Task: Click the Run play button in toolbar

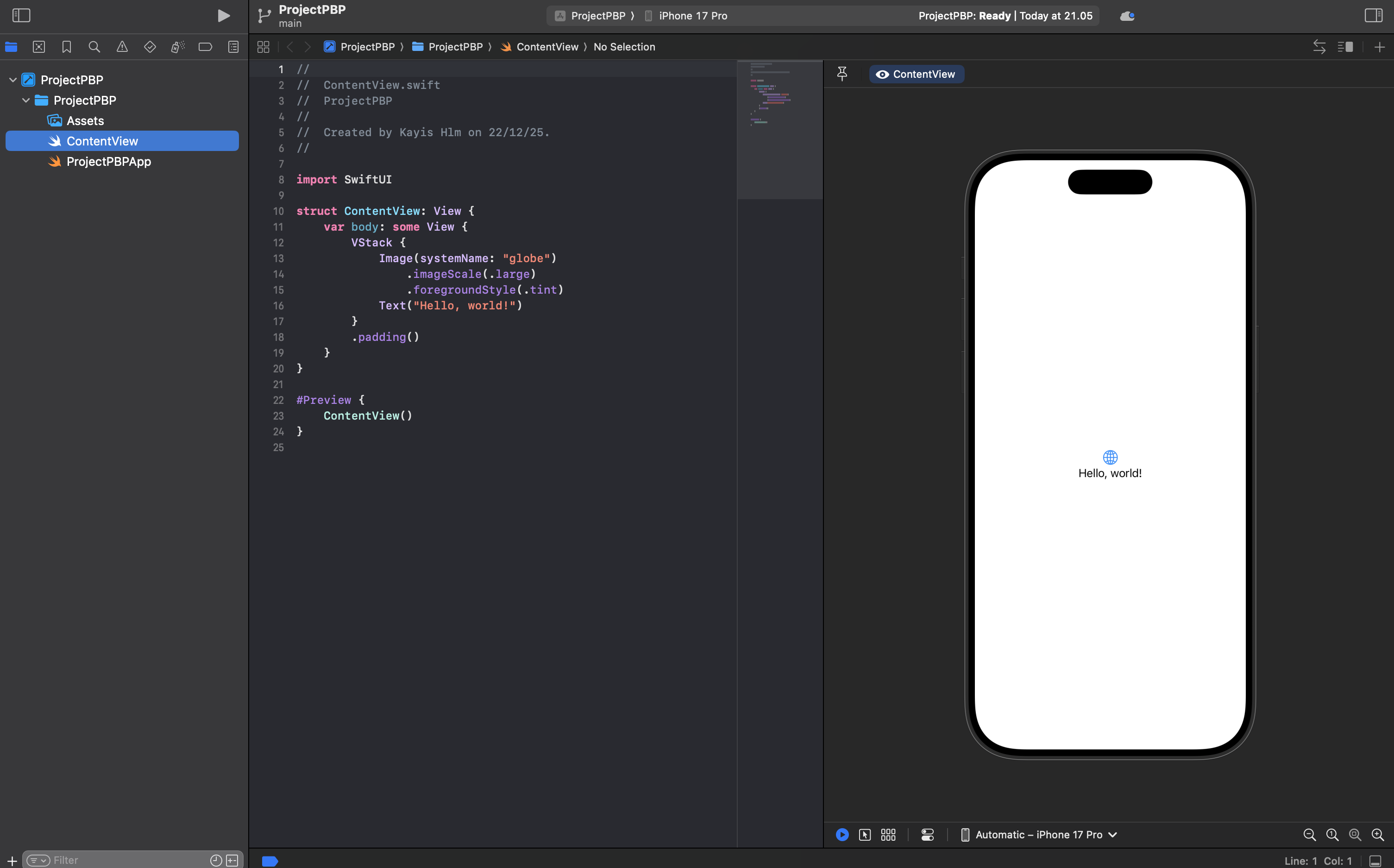Action: click(223, 15)
